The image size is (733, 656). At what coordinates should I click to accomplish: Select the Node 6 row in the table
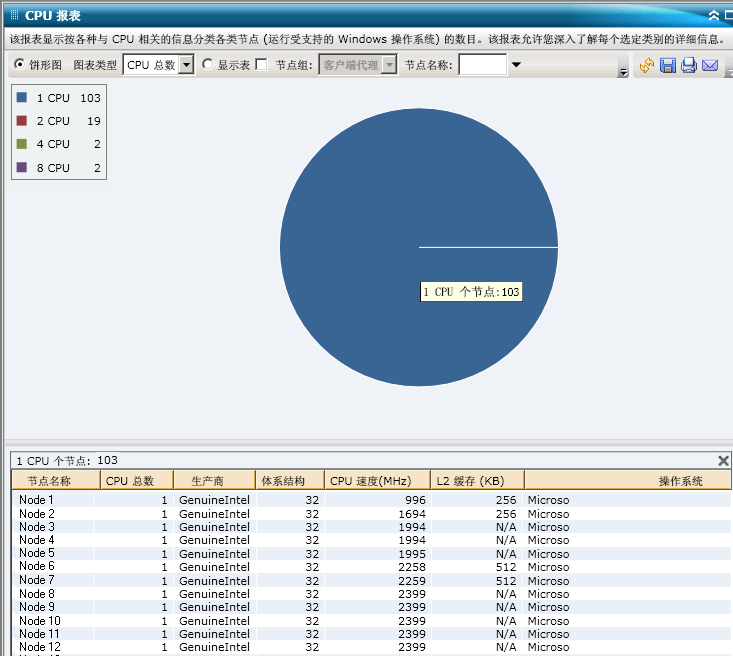[x=37, y=567]
